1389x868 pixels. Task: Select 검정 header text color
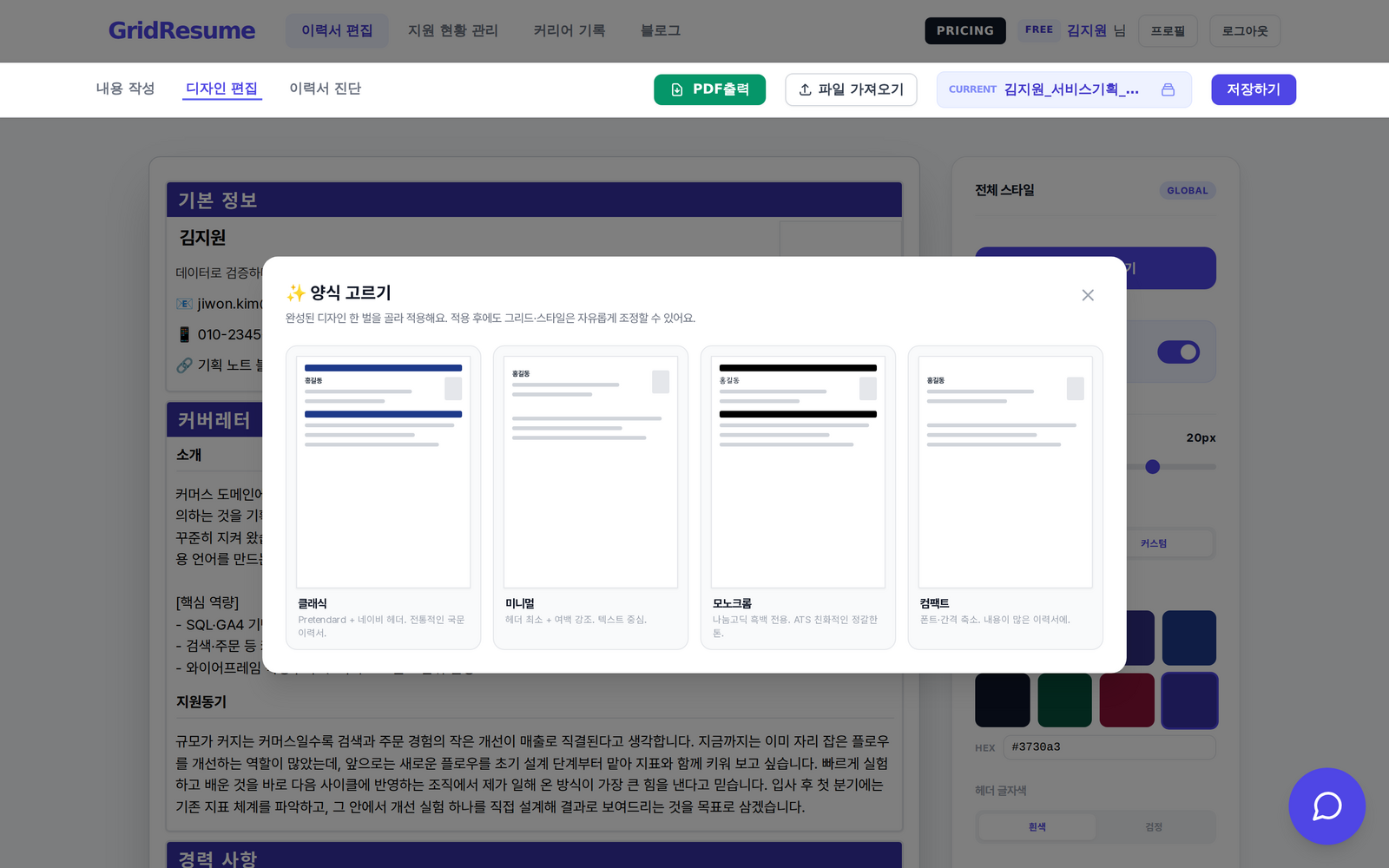point(1154,827)
